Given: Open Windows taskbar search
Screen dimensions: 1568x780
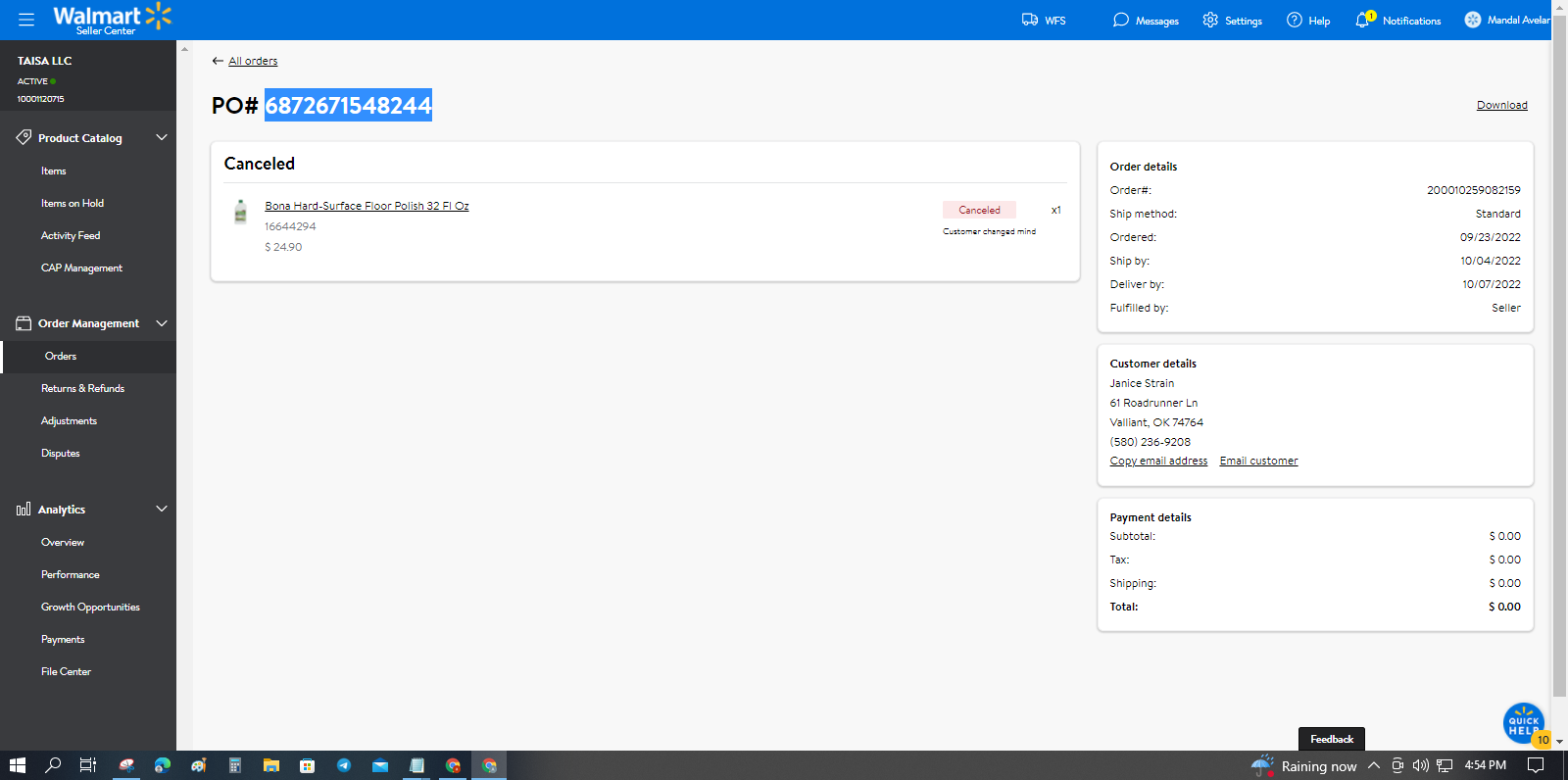Looking at the screenshot, I should pyautogui.click(x=54, y=765).
